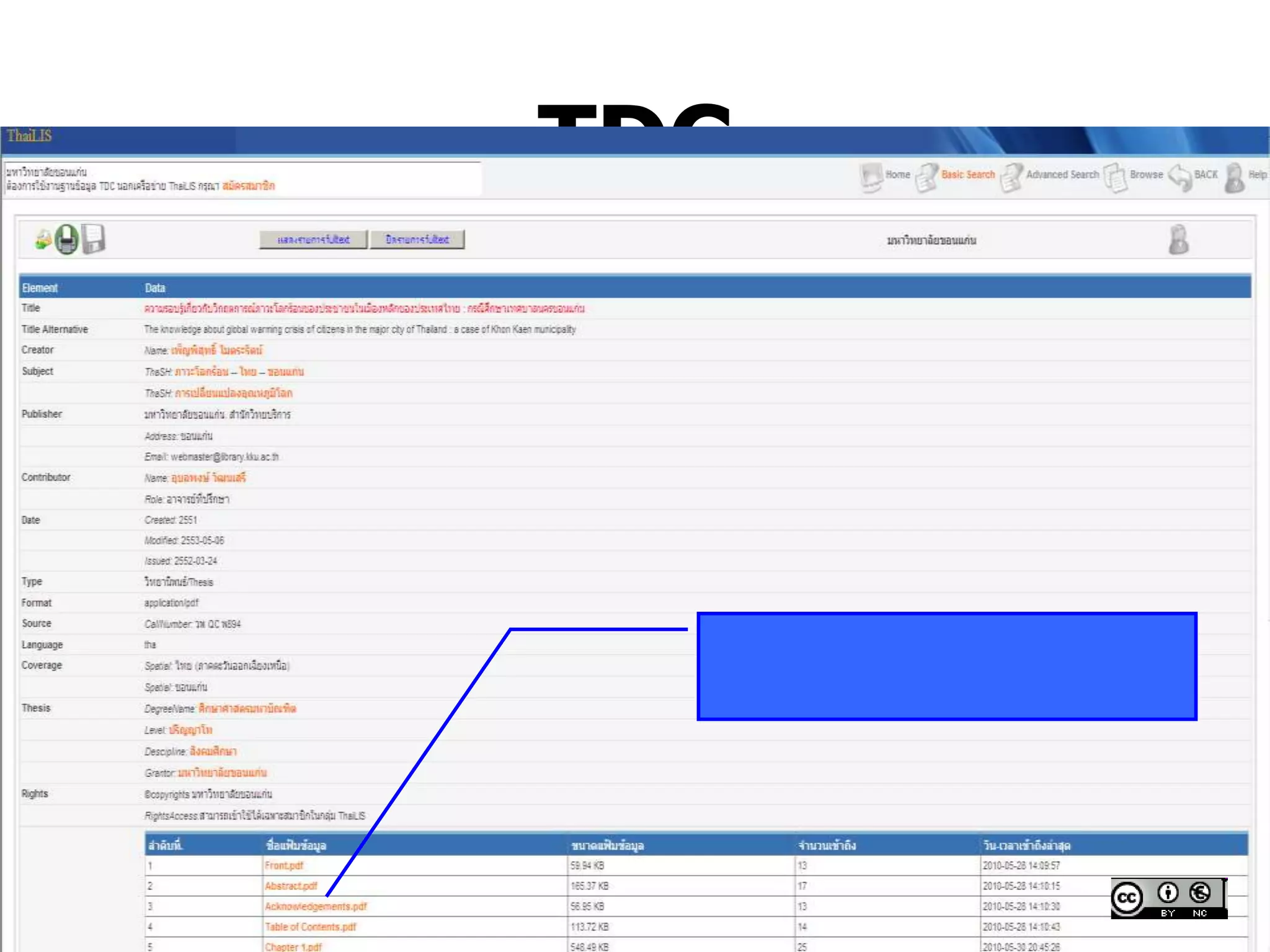Open the Advanced Search menu item
Viewport: 1270px width, 952px height.
click(x=1062, y=175)
